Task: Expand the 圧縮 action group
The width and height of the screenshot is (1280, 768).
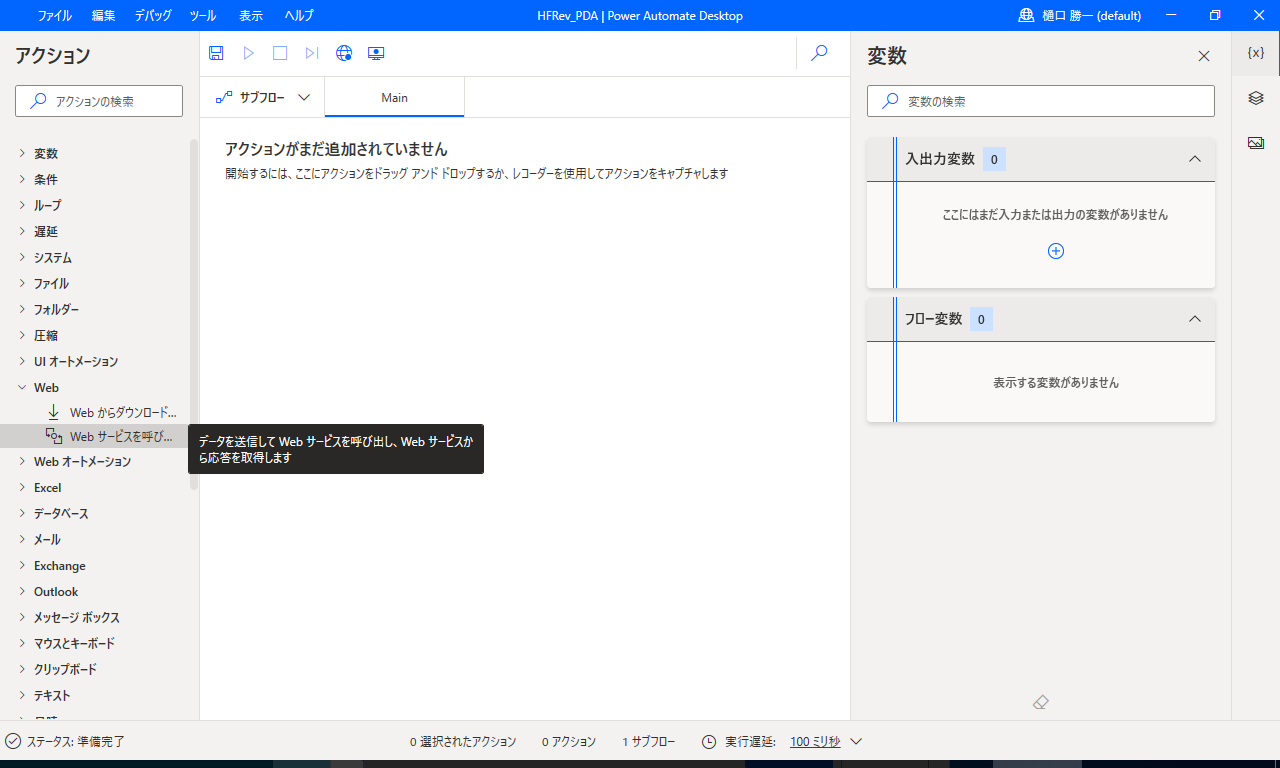Action: pyautogui.click(x=23, y=335)
